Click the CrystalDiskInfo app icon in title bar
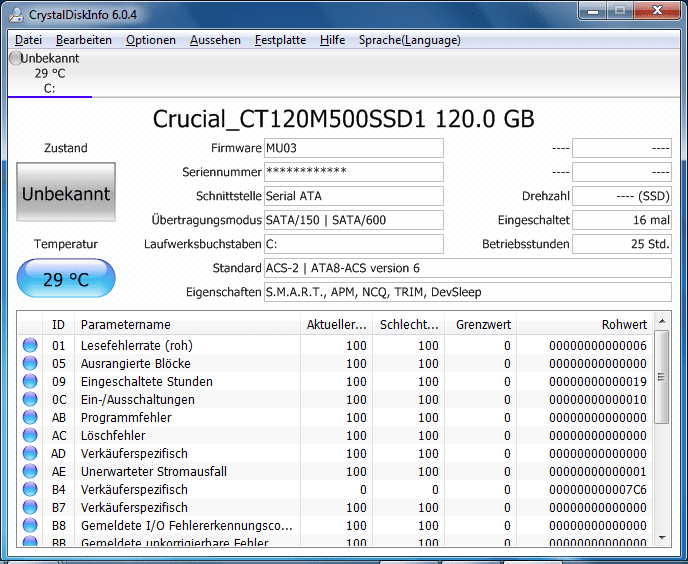This screenshot has height=564, width=688. click(16, 14)
